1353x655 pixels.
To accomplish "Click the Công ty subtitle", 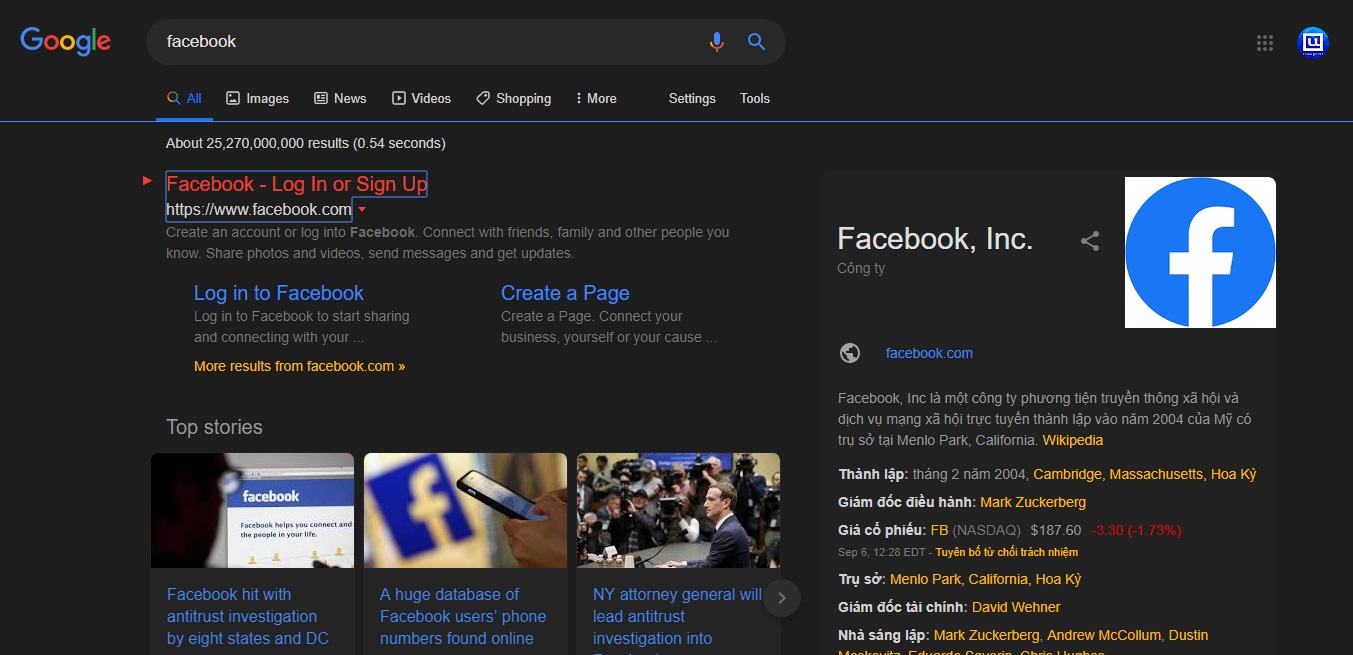I will click(861, 268).
